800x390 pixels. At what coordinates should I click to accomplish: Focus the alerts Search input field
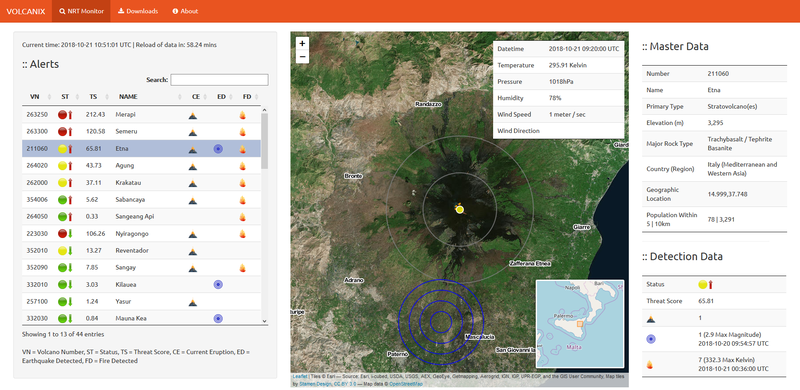pyautogui.click(x=219, y=80)
